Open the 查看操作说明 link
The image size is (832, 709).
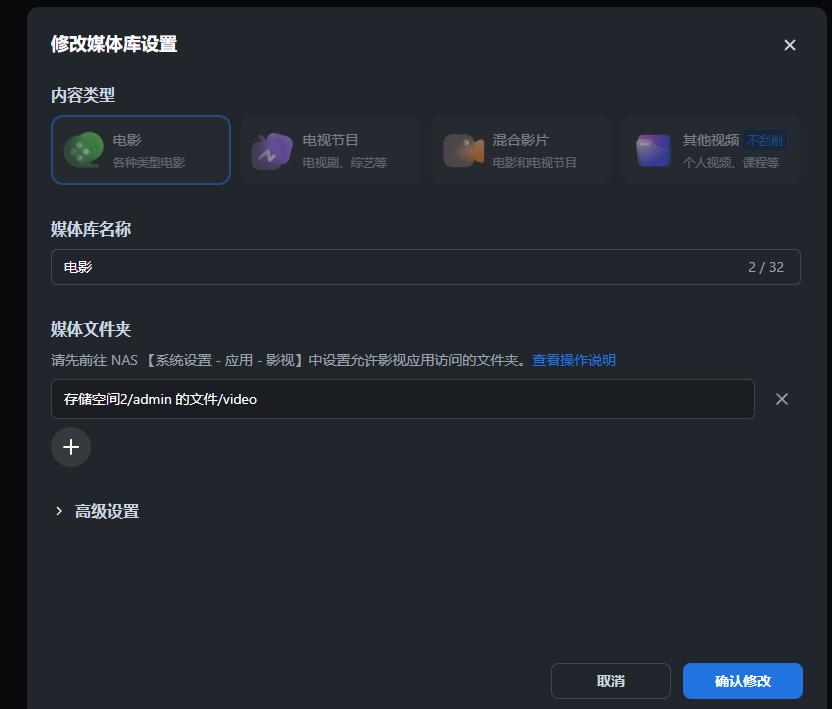574,360
